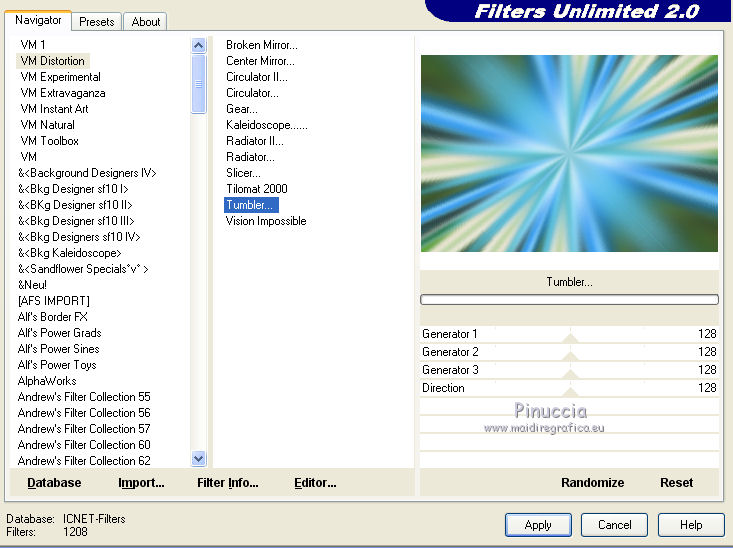Screen dimensions: 733x548
Task: Choose the Radiator filter
Action: [x=250, y=157]
